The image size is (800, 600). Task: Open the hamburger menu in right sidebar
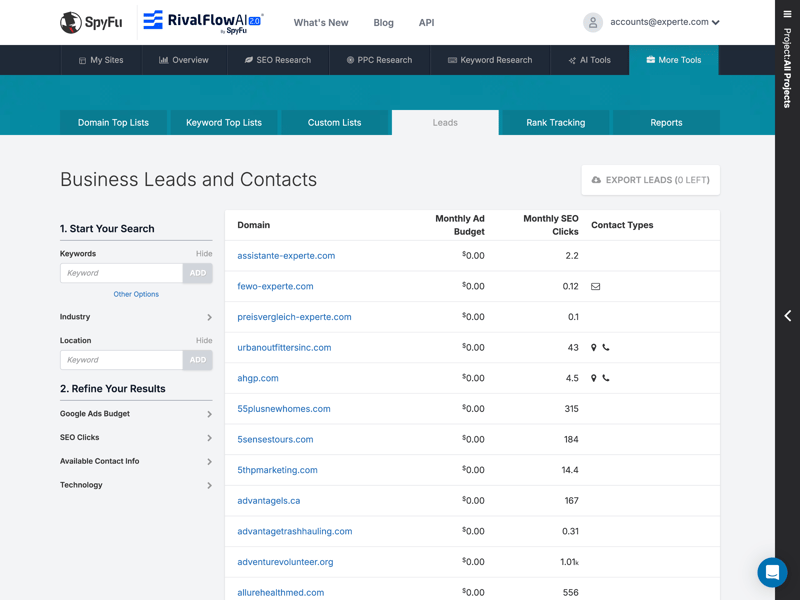pyautogui.click(x=787, y=14)
